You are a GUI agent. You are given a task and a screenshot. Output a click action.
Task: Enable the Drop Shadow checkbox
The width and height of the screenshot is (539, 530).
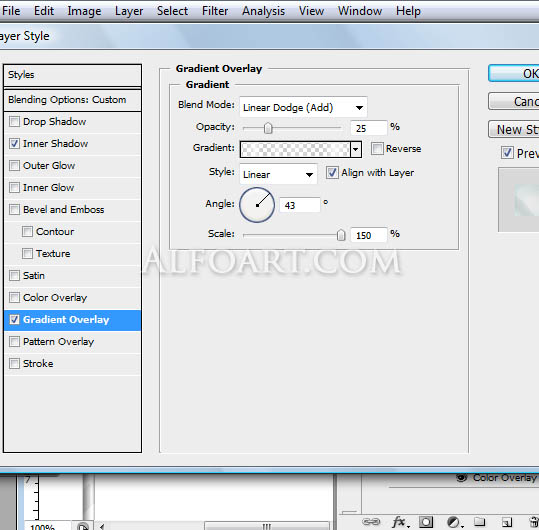point(14,121)
